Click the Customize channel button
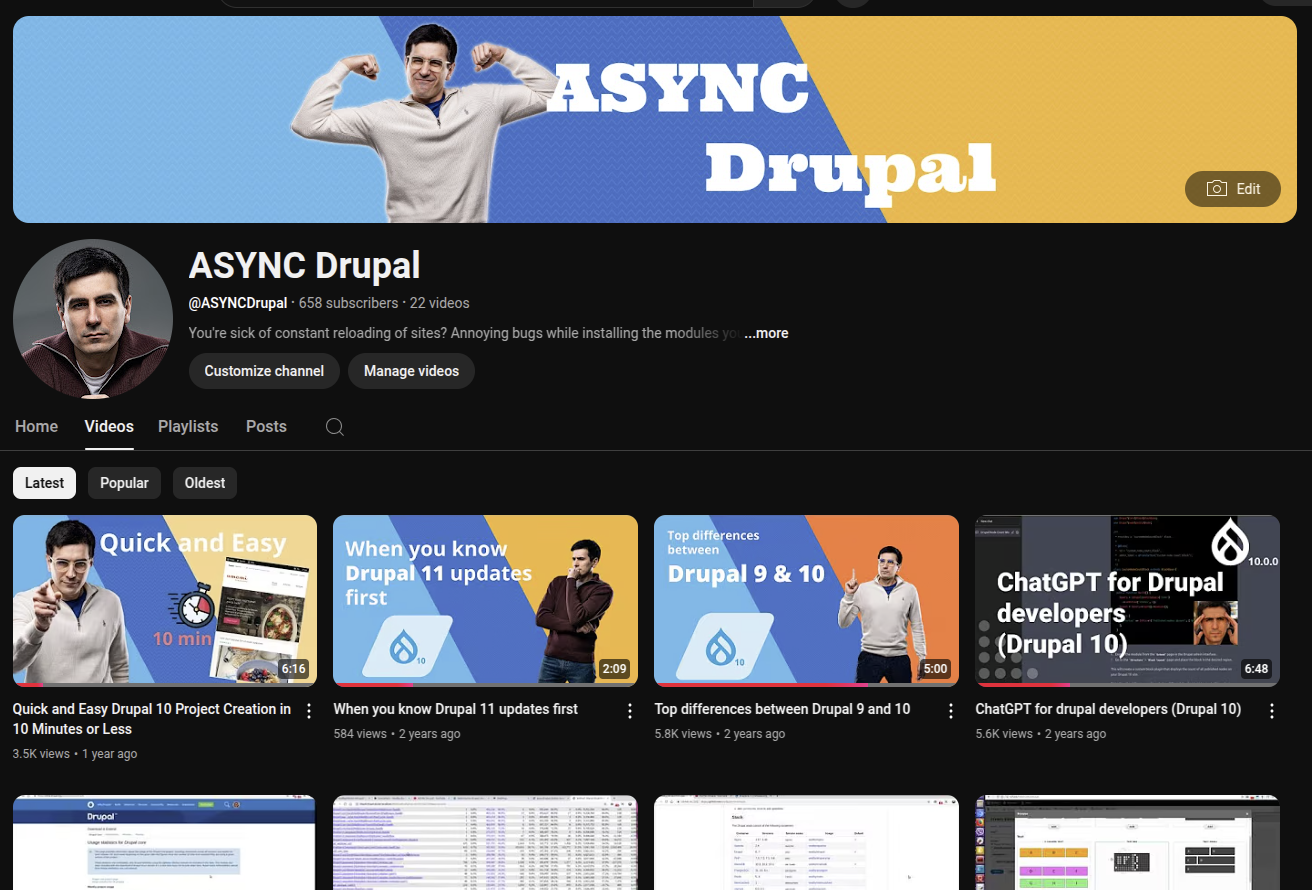This screenshot has width=1312, height=890. tap(264, 371)
